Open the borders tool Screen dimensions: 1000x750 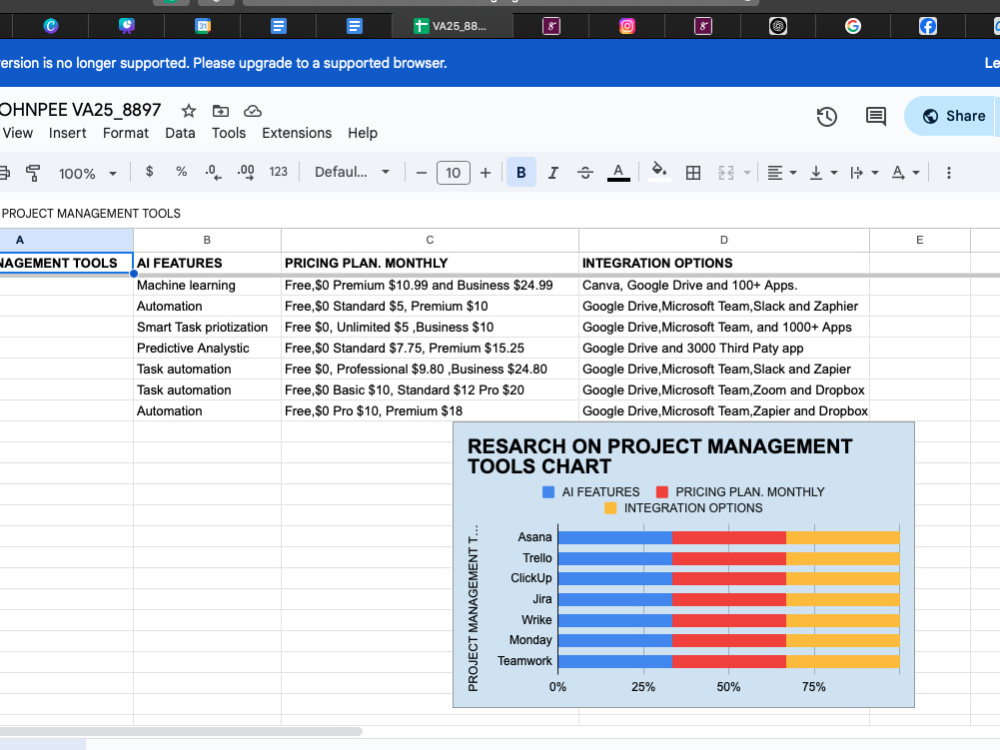tap(693, 173)
